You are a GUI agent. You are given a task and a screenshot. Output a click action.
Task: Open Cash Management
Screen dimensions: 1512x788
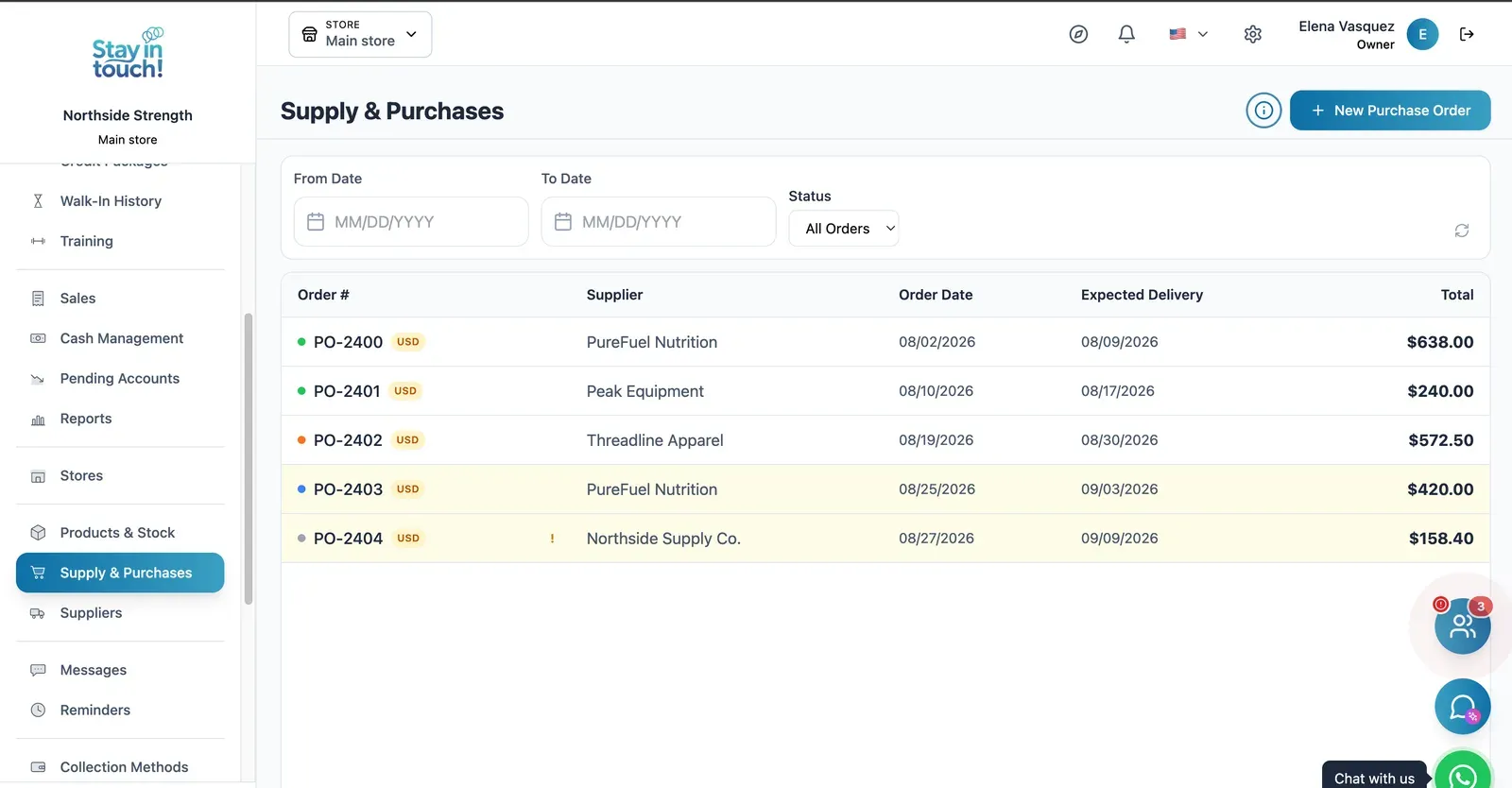[x=120, y=338]
